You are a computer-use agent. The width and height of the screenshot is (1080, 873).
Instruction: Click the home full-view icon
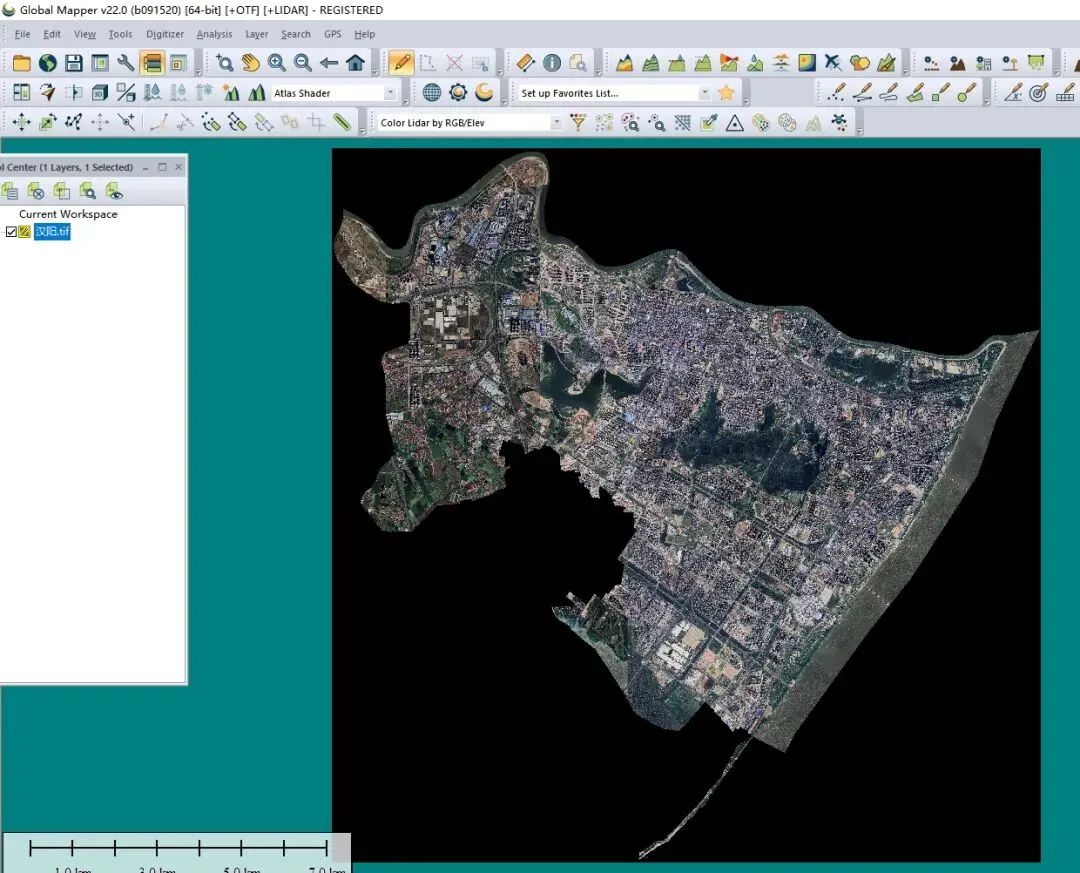(355, 63)
